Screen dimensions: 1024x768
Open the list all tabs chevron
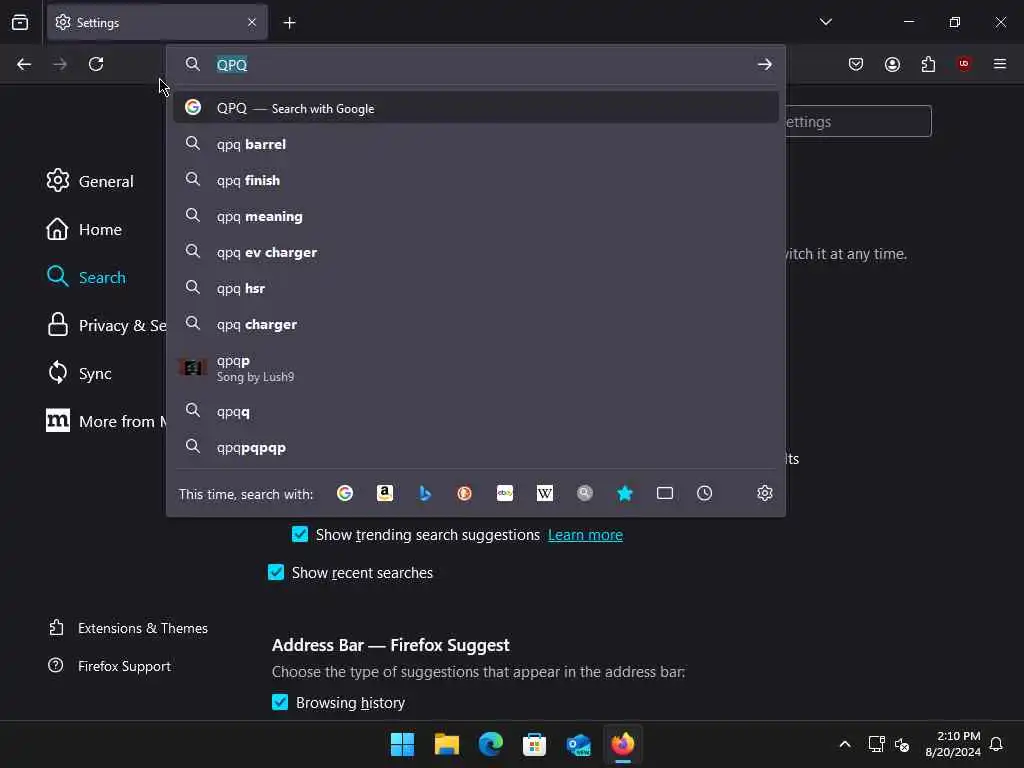(x=825, y=22)
